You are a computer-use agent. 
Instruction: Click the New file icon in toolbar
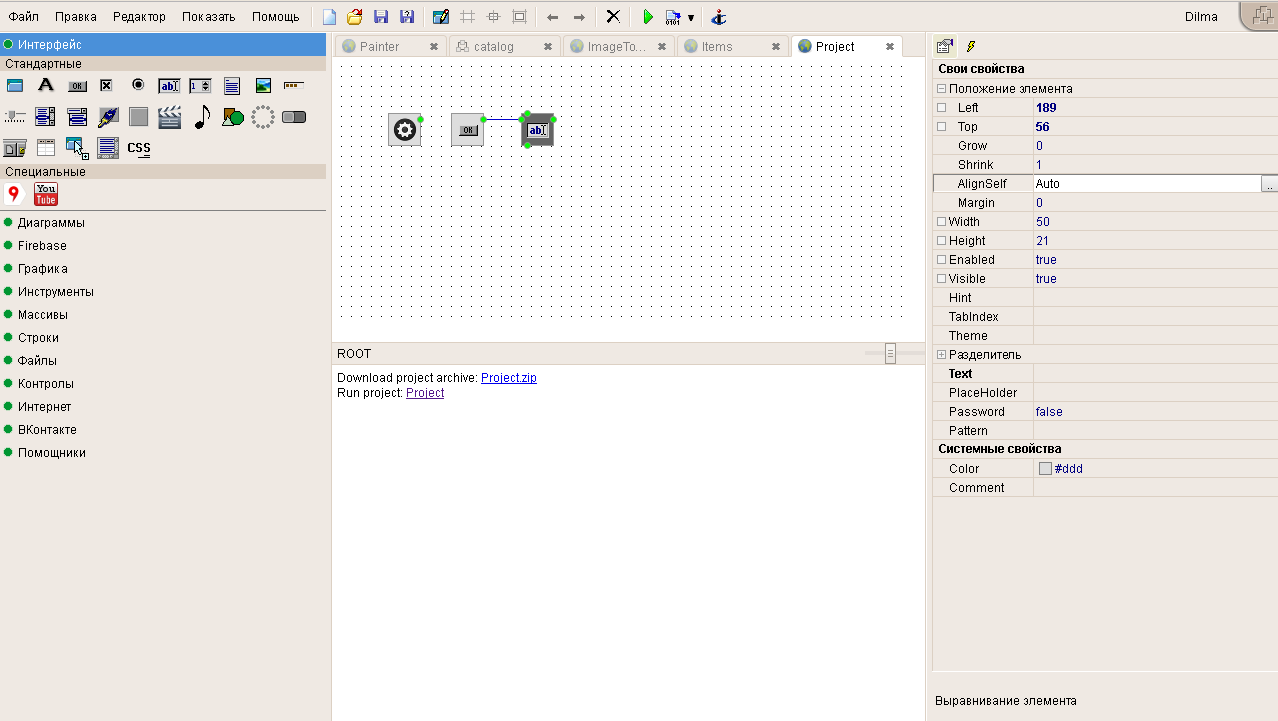point(329,17)
